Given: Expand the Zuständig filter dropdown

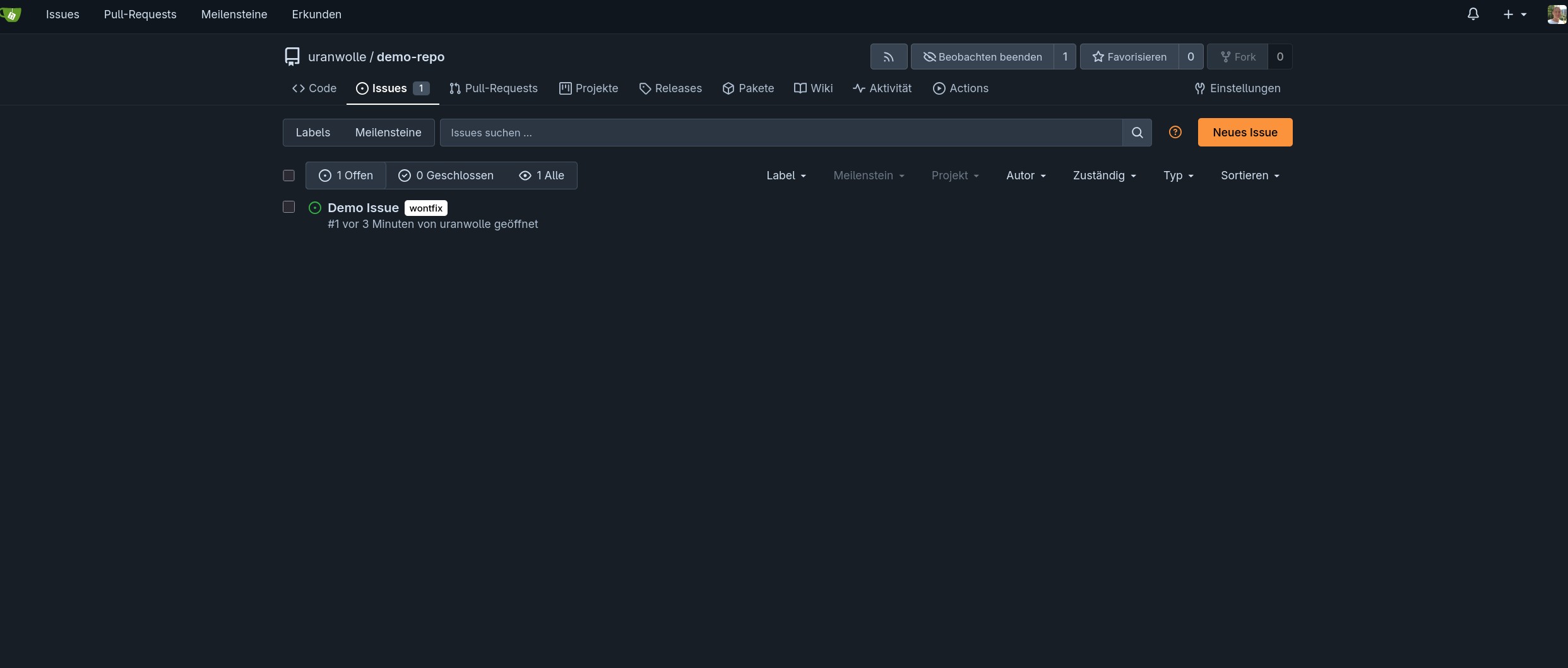Looking at the screenshot, I should click(x=1104, y=176).
